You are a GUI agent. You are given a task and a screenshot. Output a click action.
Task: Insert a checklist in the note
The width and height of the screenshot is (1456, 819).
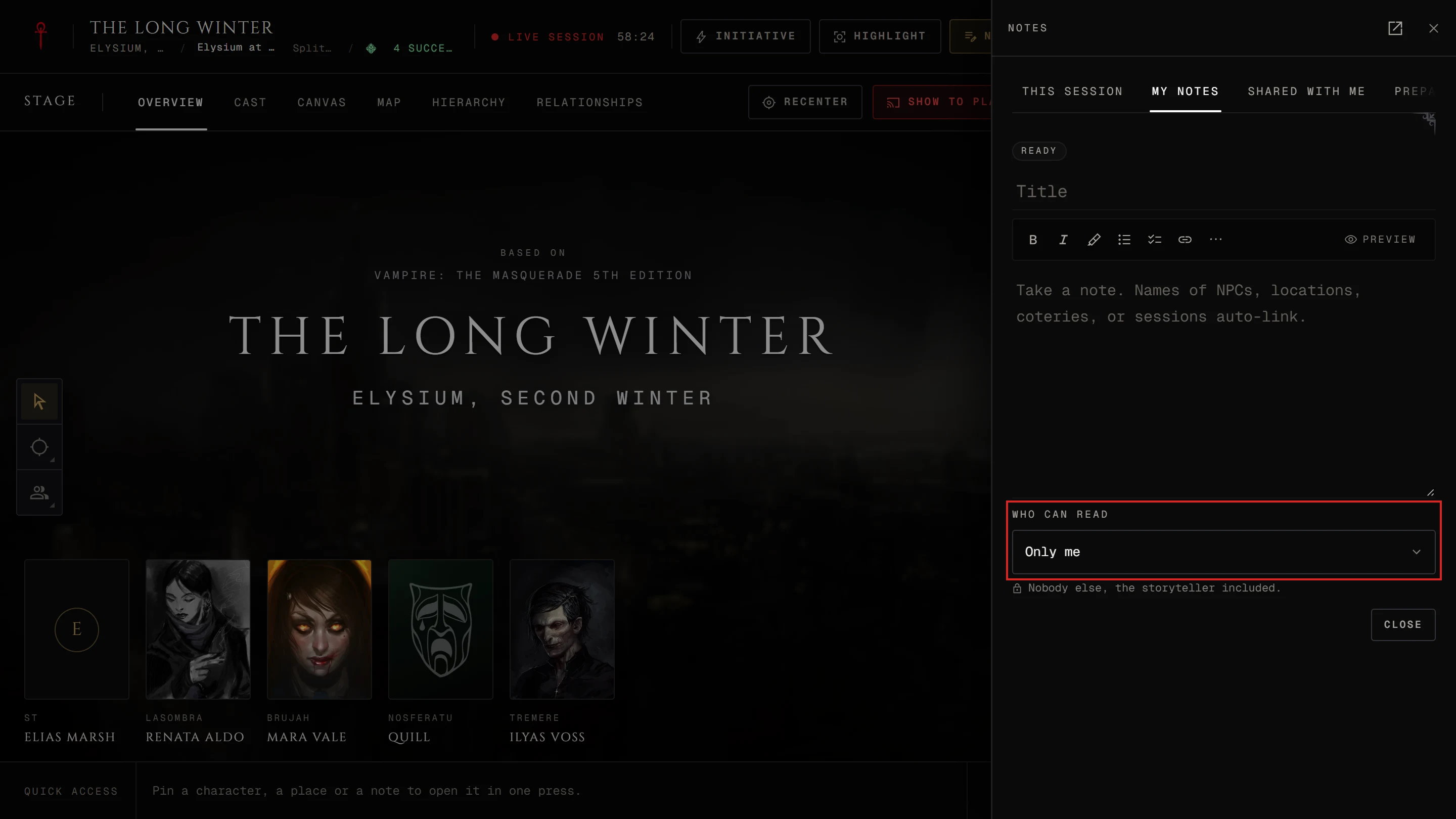(x=1155, y=240)
